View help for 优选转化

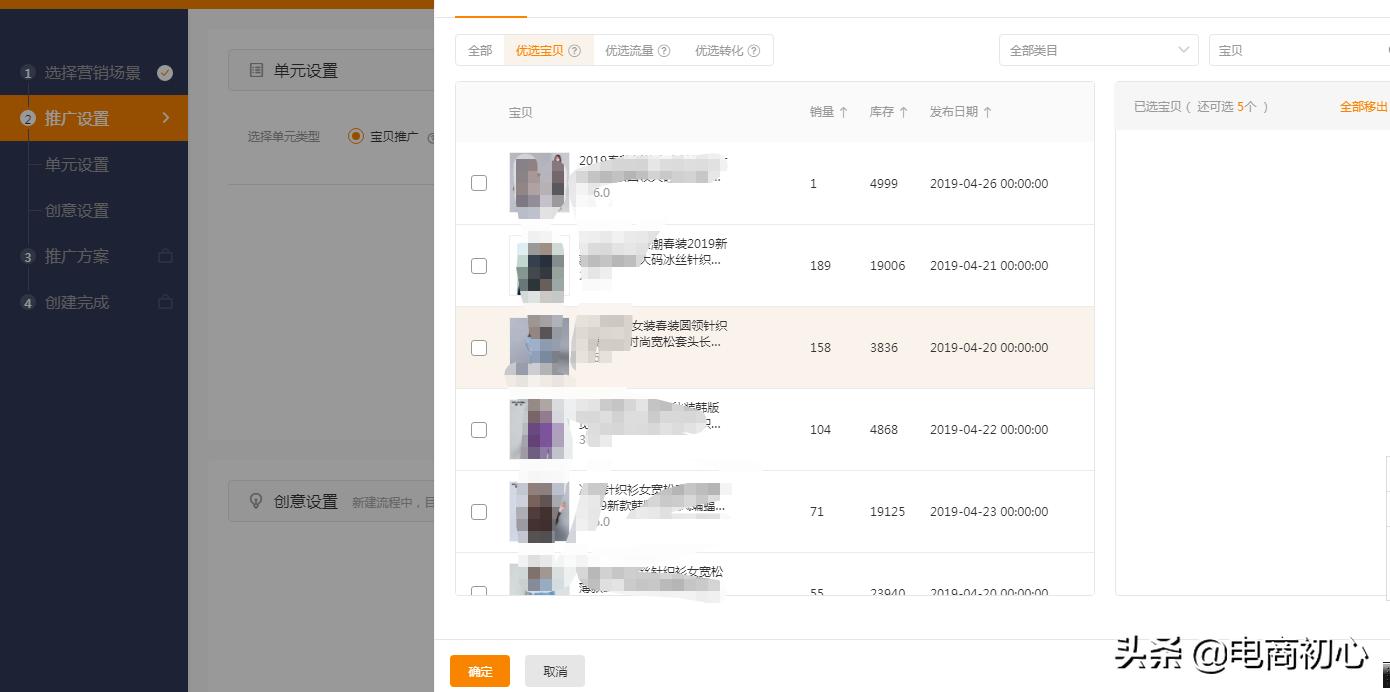[755, 49]
